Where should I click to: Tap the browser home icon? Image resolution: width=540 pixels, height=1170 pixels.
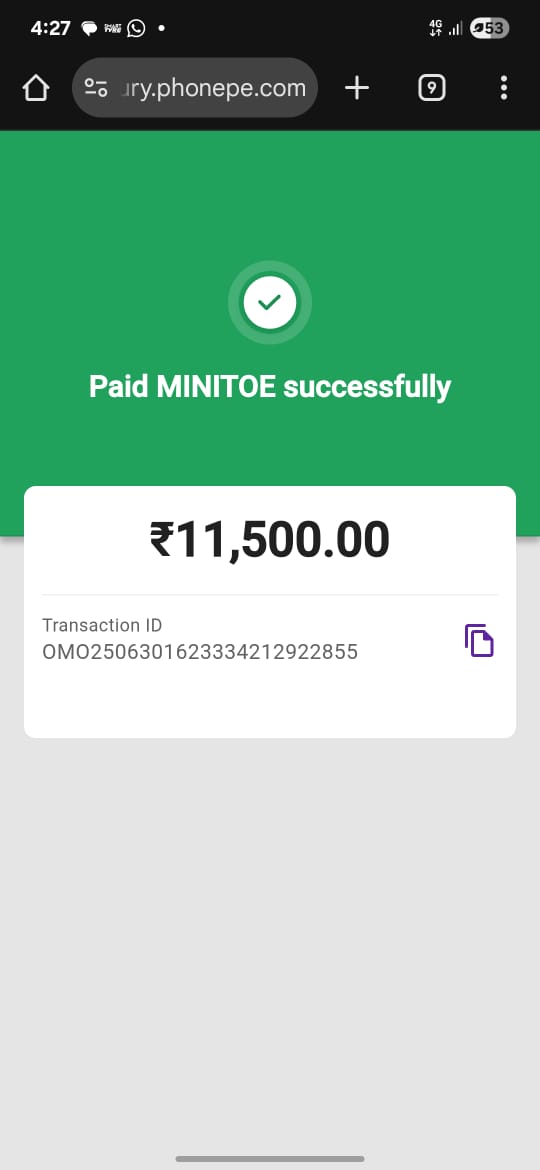point(36,88)
